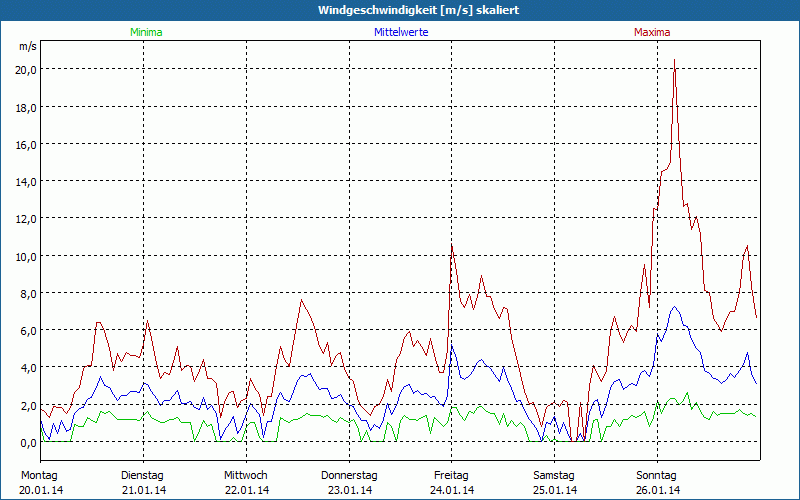
Task: Select the Montag day label
Action: pyautogui.click(x=39, y=475)
